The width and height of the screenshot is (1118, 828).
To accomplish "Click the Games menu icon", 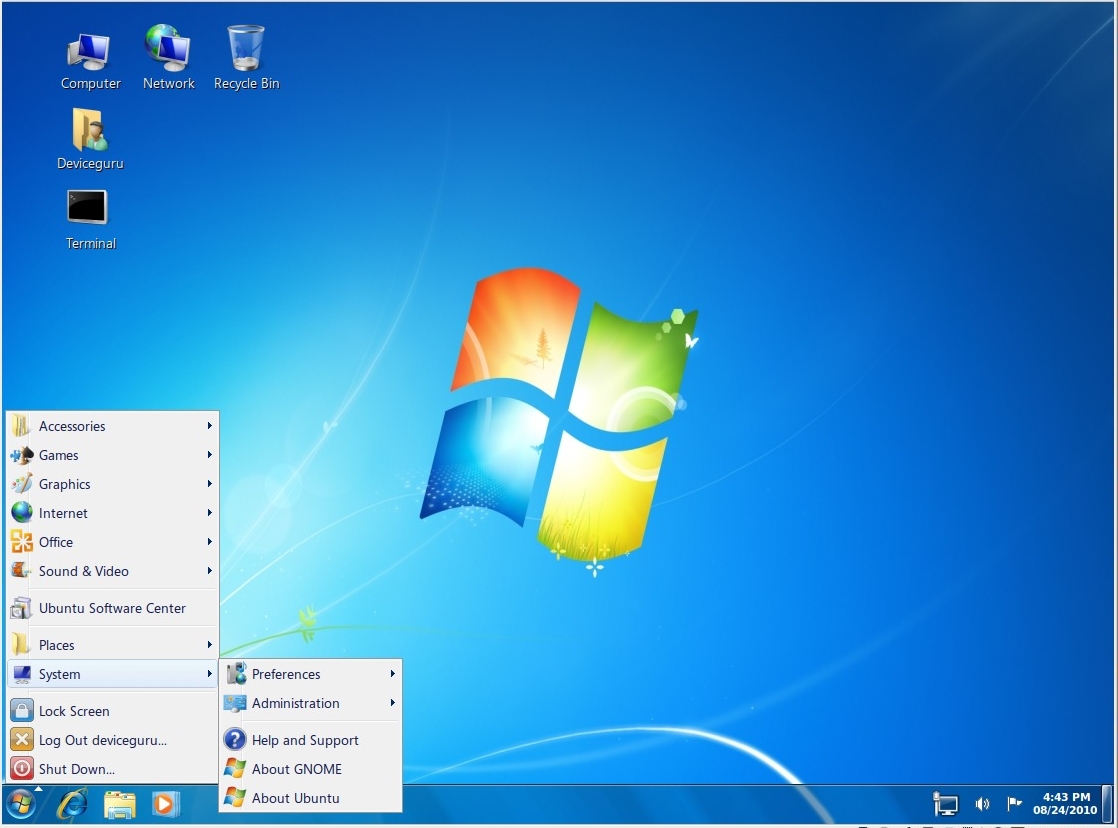I will tap(21, 455).
